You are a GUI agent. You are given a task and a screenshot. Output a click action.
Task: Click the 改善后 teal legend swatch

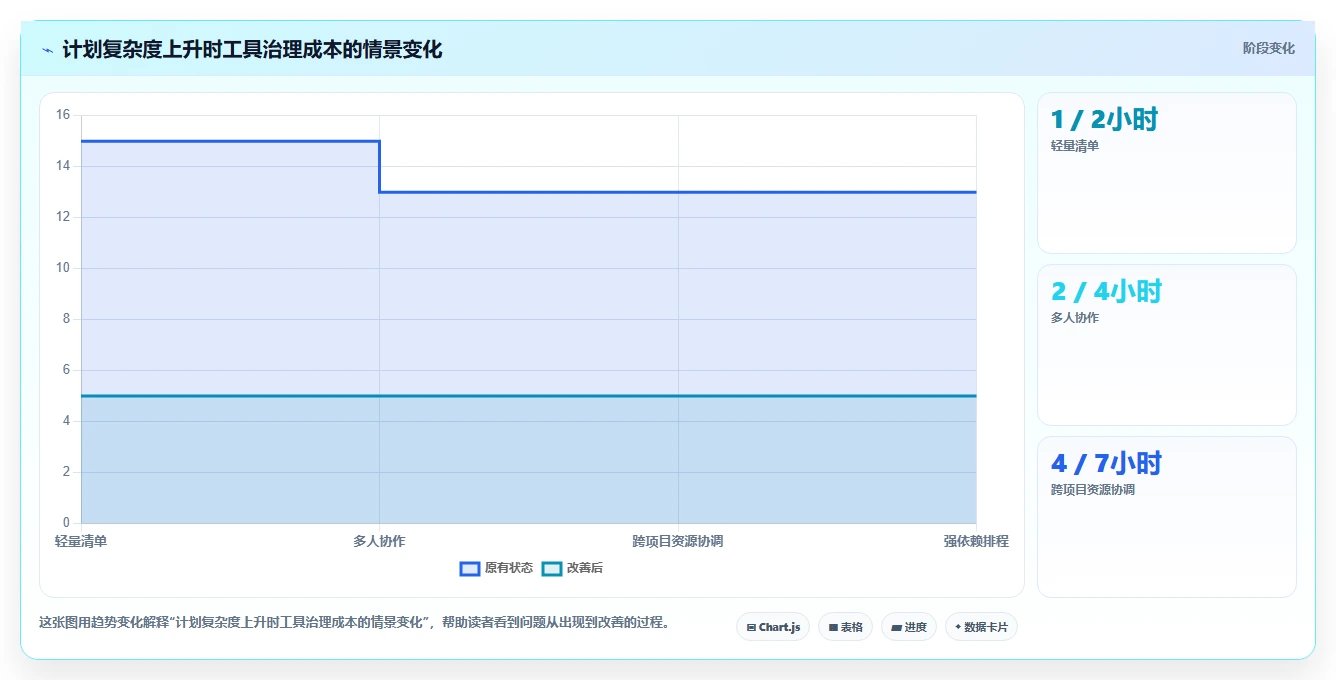point(552,568)
